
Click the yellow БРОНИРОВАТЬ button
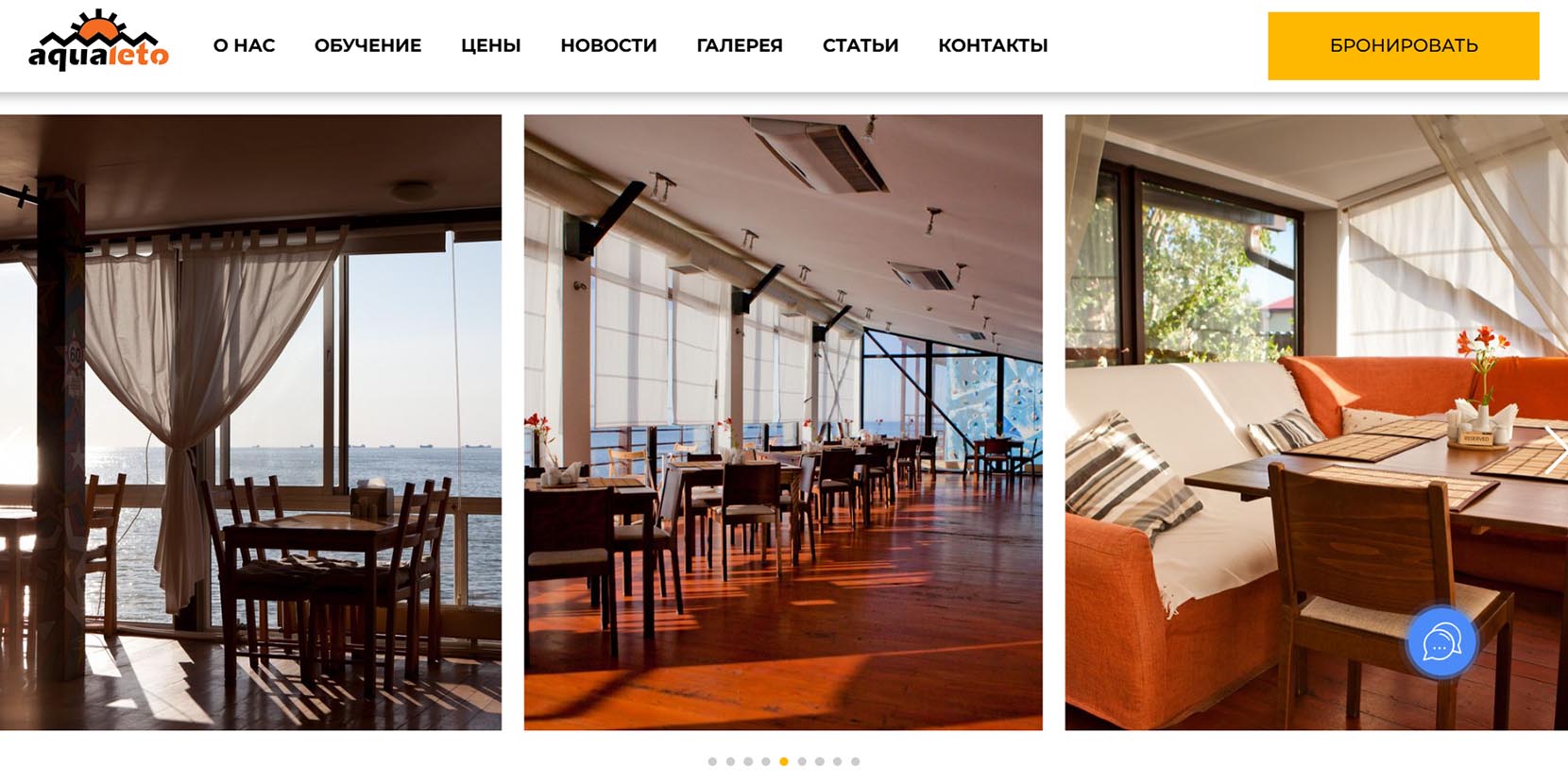pyautogui.click(x=1403, y=45)
